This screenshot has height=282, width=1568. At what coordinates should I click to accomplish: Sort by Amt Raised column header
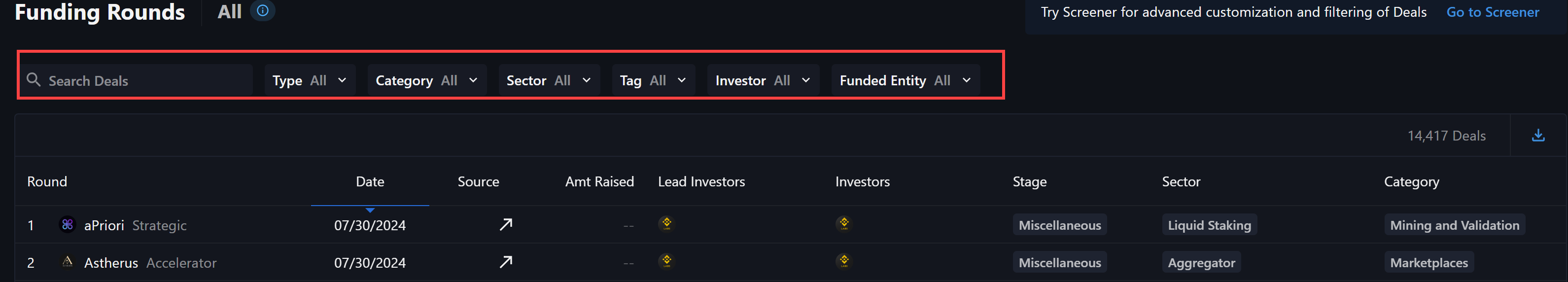point(599,181)
